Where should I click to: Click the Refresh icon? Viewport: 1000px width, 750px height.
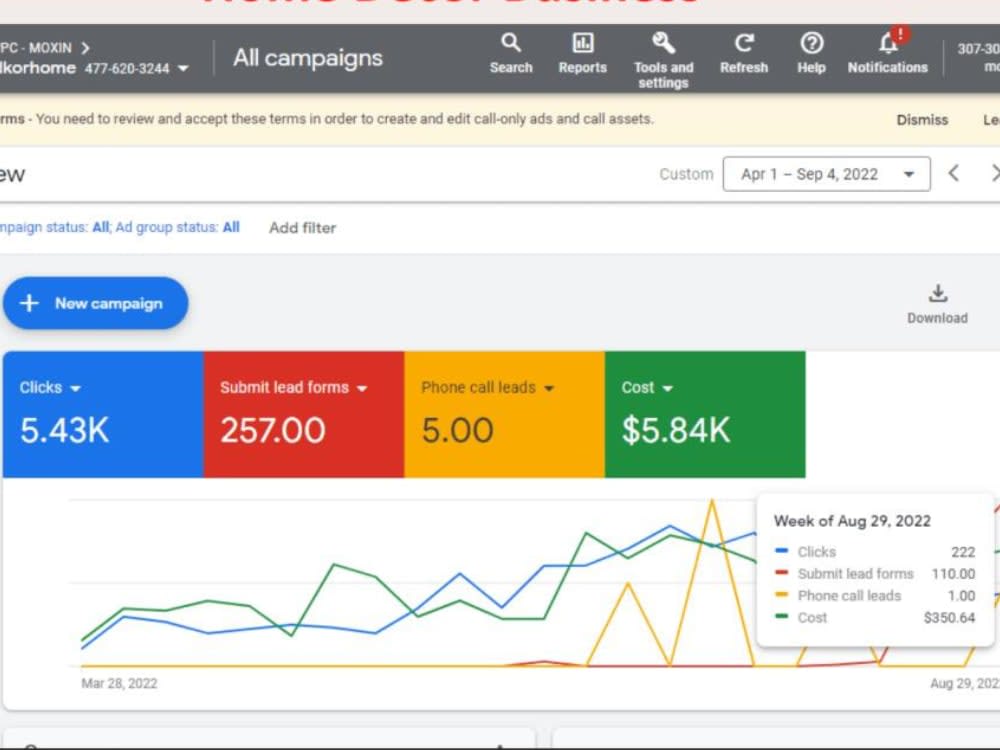point(744,43)
